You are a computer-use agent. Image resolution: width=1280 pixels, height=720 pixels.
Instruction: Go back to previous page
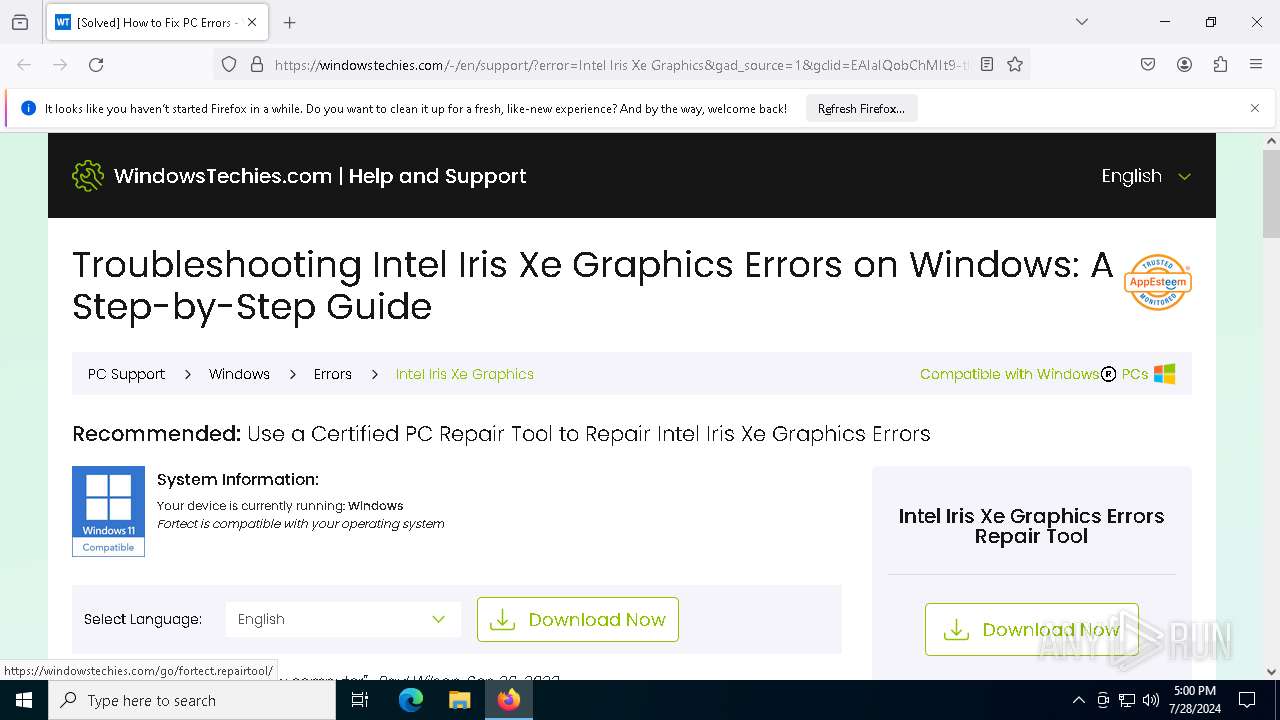[24, 64]
